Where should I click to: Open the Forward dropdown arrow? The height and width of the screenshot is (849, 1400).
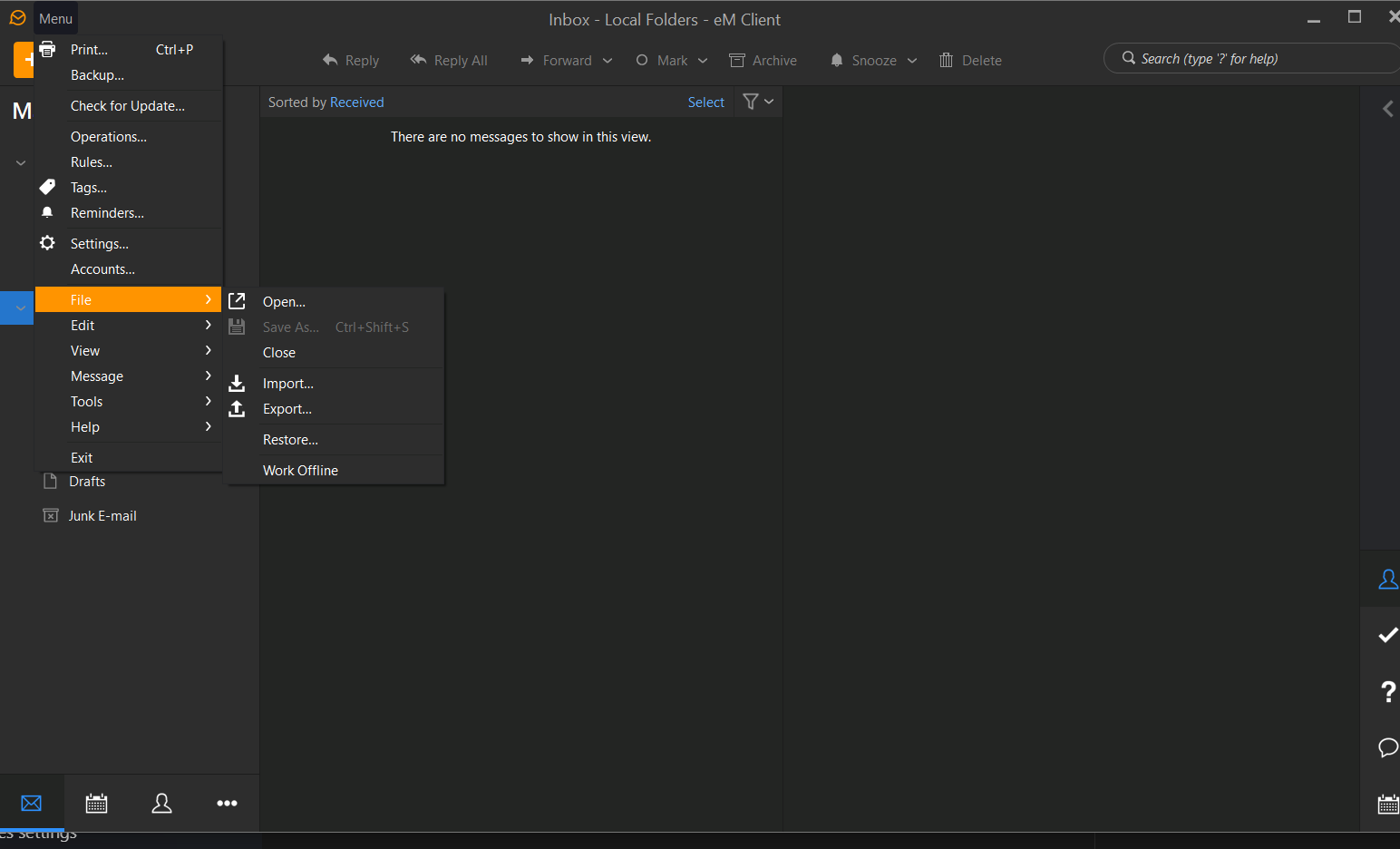click(608, 61)
